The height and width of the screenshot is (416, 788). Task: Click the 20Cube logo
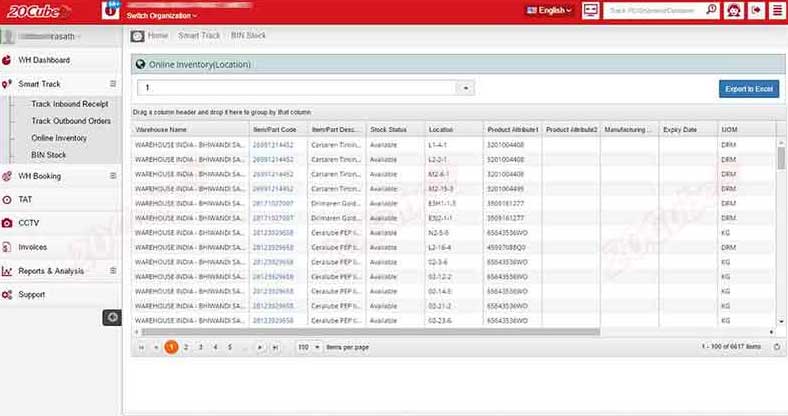36,11
